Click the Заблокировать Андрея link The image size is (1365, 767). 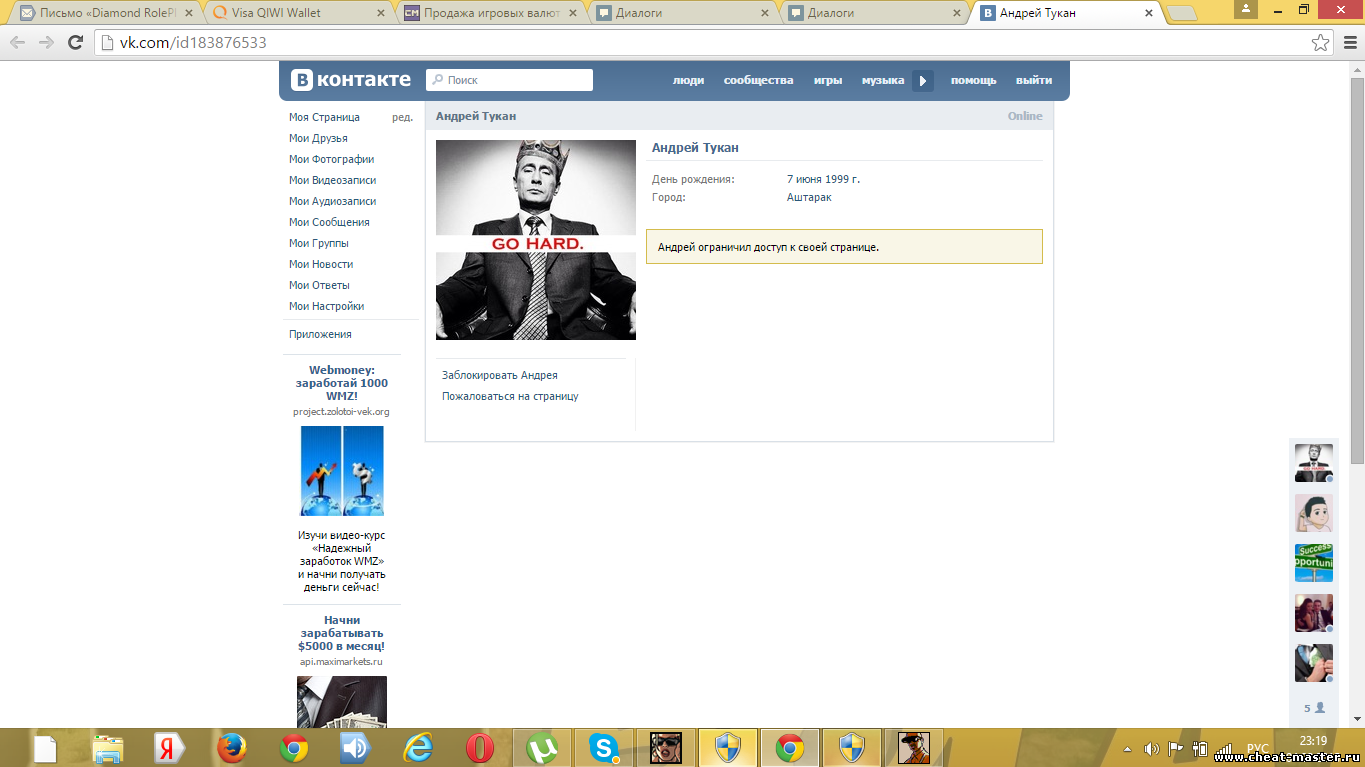499,375
